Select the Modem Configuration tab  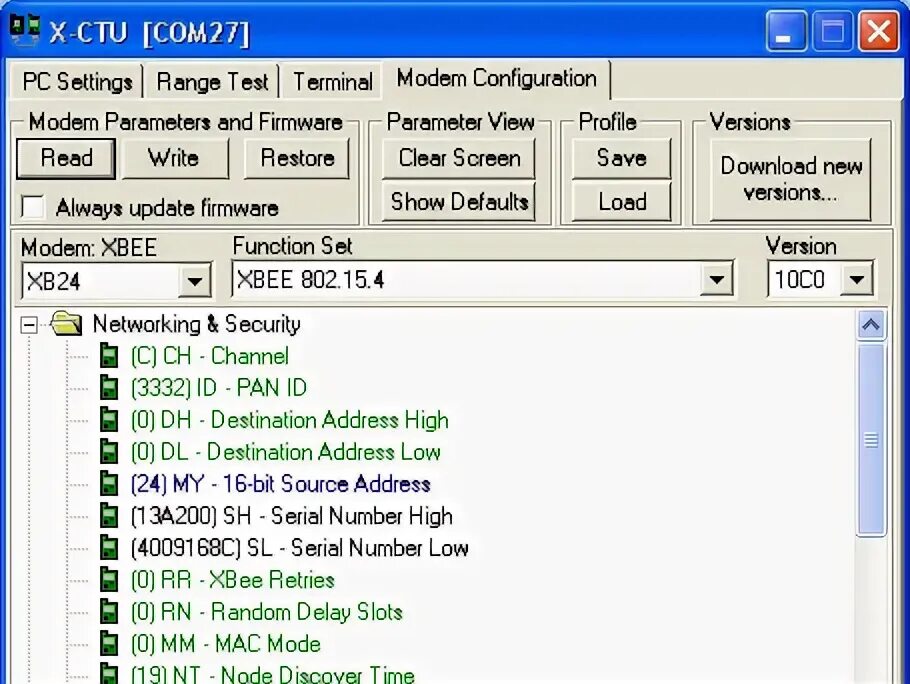click(x=497, y=78)
